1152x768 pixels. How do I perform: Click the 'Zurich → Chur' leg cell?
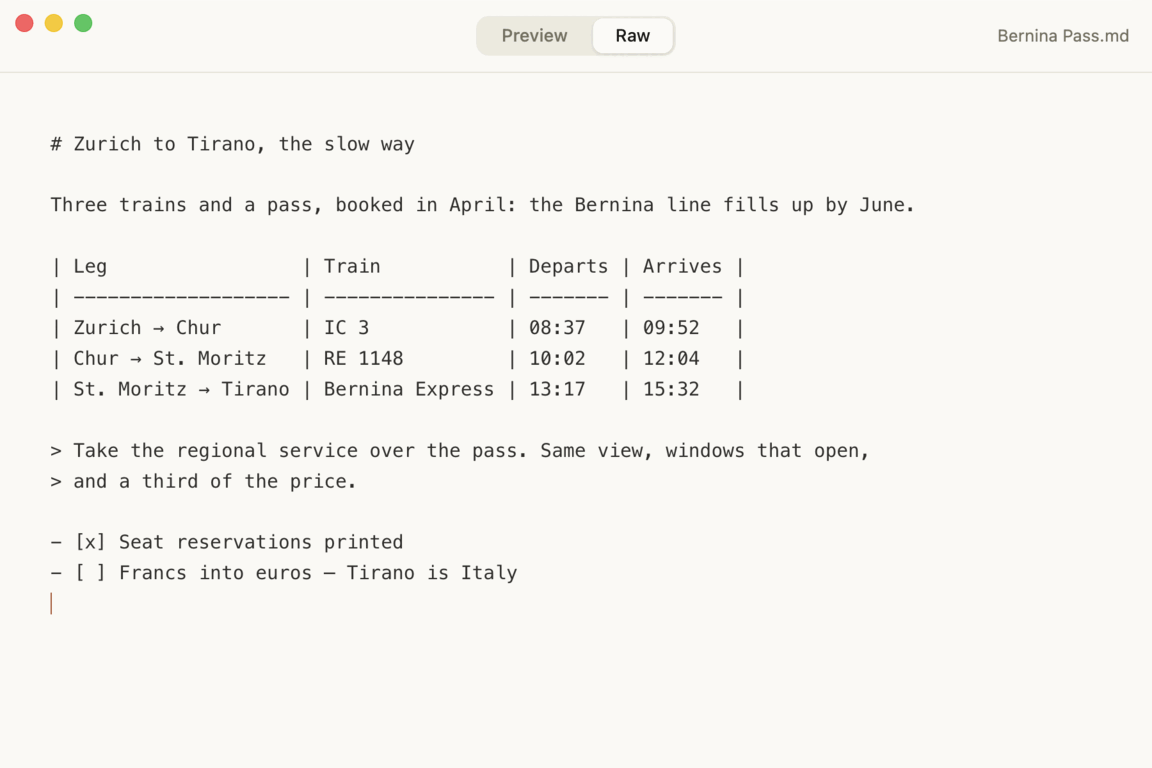click(x=147, y=328)
